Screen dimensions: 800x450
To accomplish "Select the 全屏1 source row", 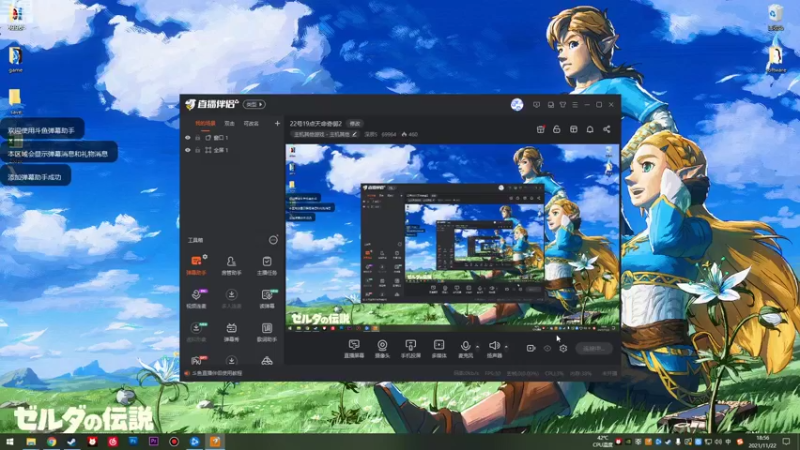I will [232, 150].
